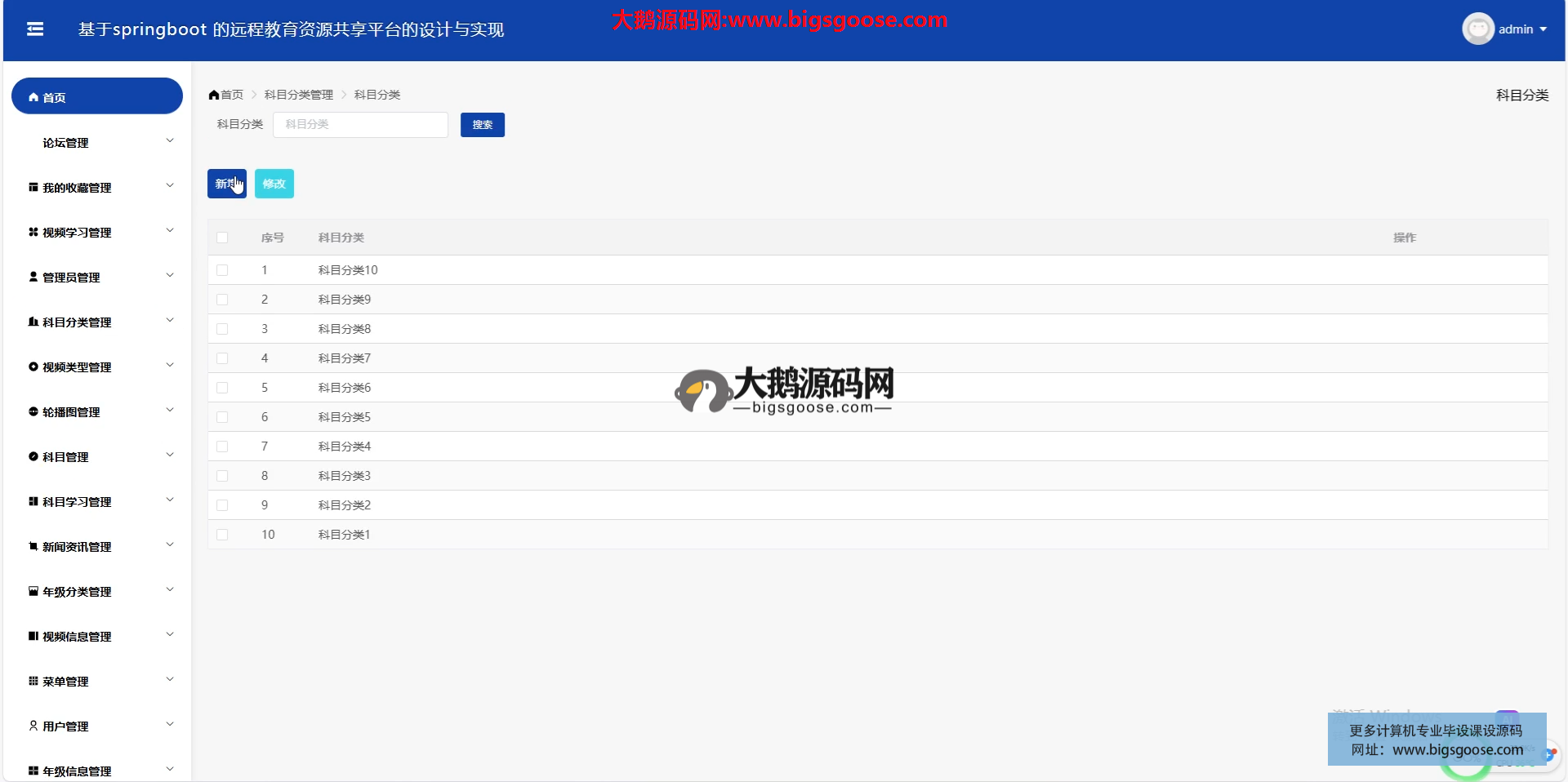Click the 视频学习管理 sidebar icon
This screenshot has height=782, width=1568.
click(33, 232)
